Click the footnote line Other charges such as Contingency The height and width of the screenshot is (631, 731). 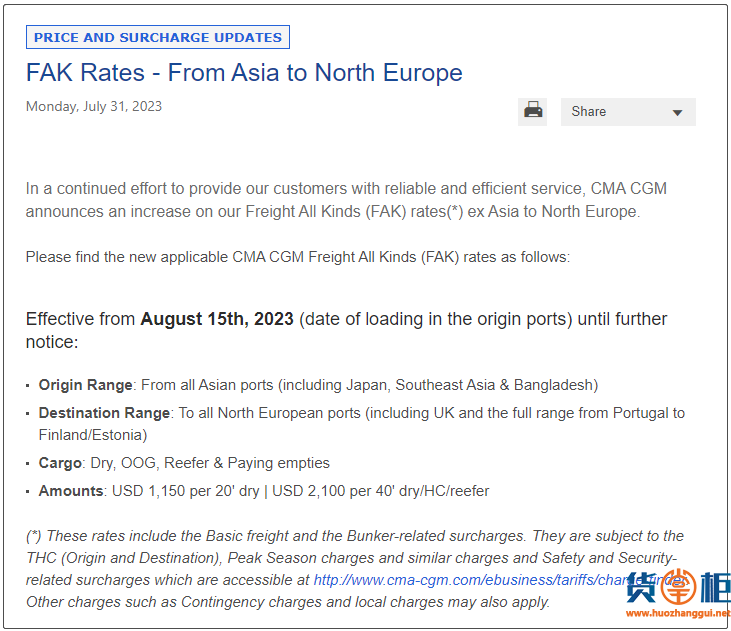click(288, 602)
